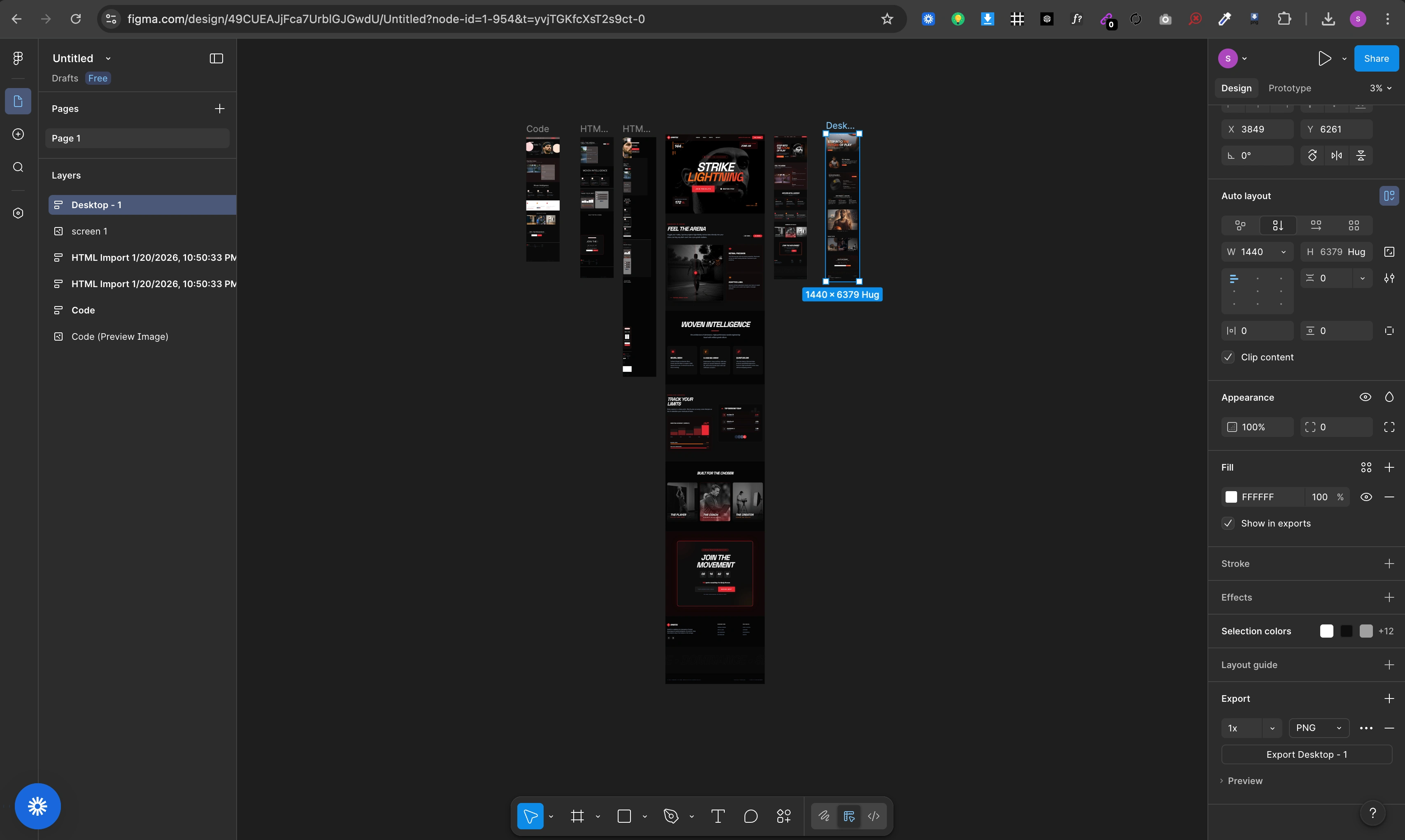Select the Pen tool

(670, 816)
